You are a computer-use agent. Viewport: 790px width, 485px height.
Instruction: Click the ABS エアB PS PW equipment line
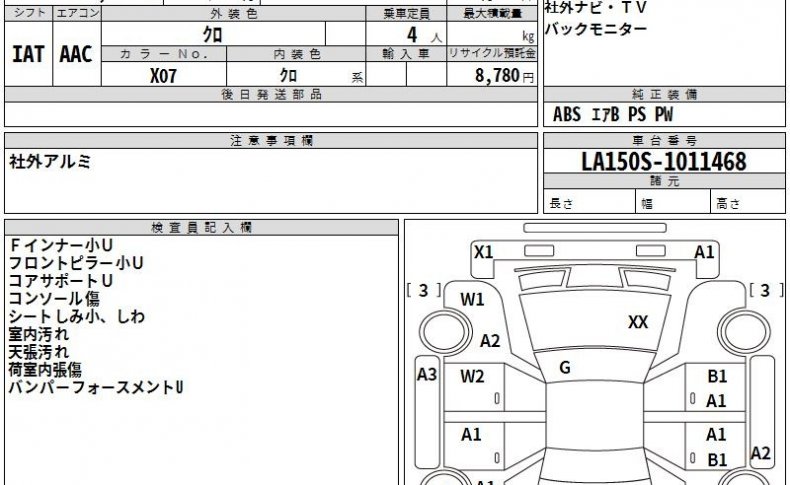point(613,114)
